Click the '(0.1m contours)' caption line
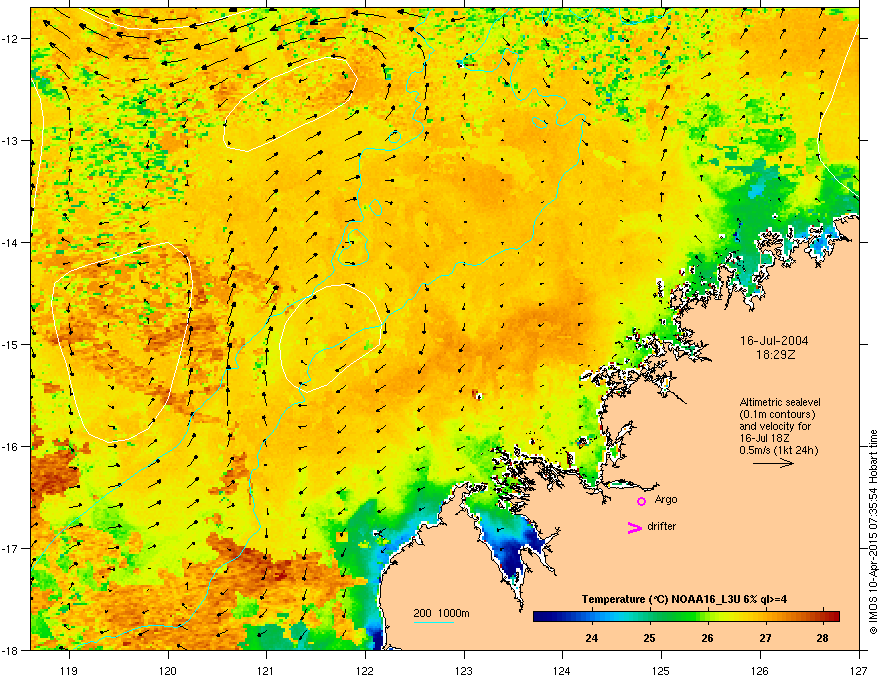The image size is (880, 680). tap(777, 414)
